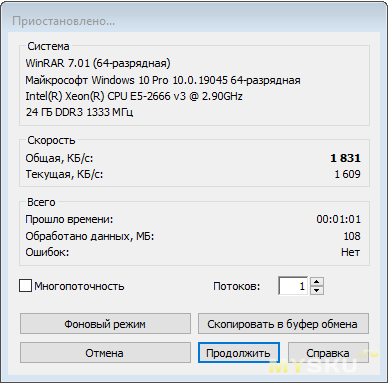Click the Фоновый режим button
This screenshot has height=383, width=388.
coord(105,324)
